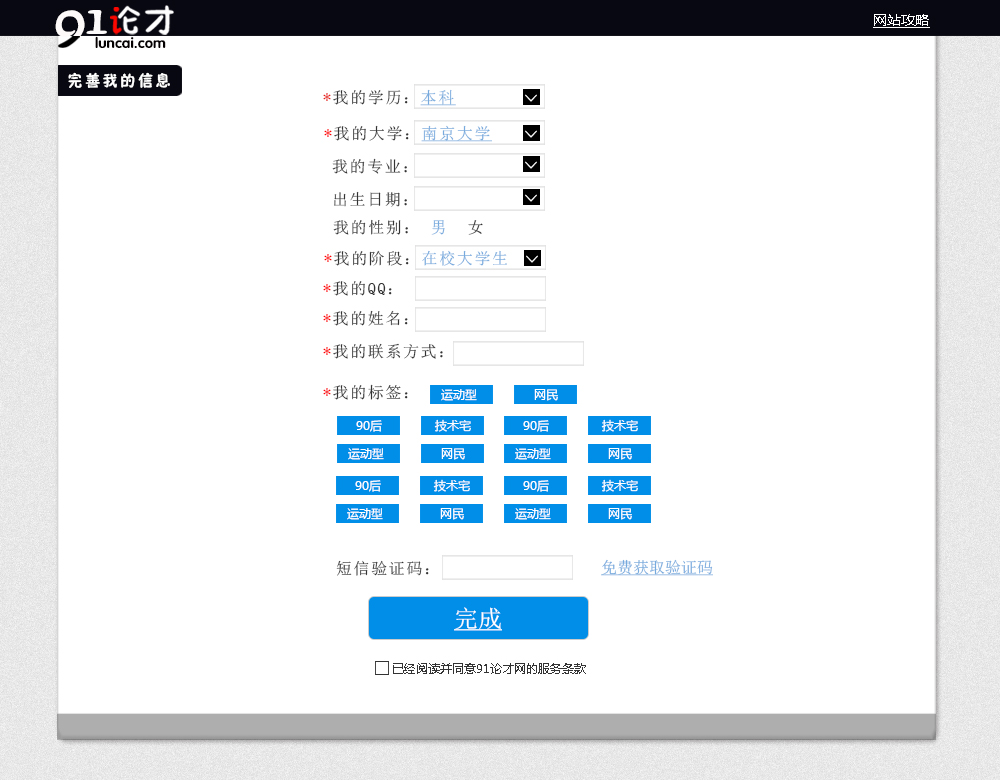Open the 出生日期 dropdown arrow
The image size is (1000, 780).
coord(531,198)
